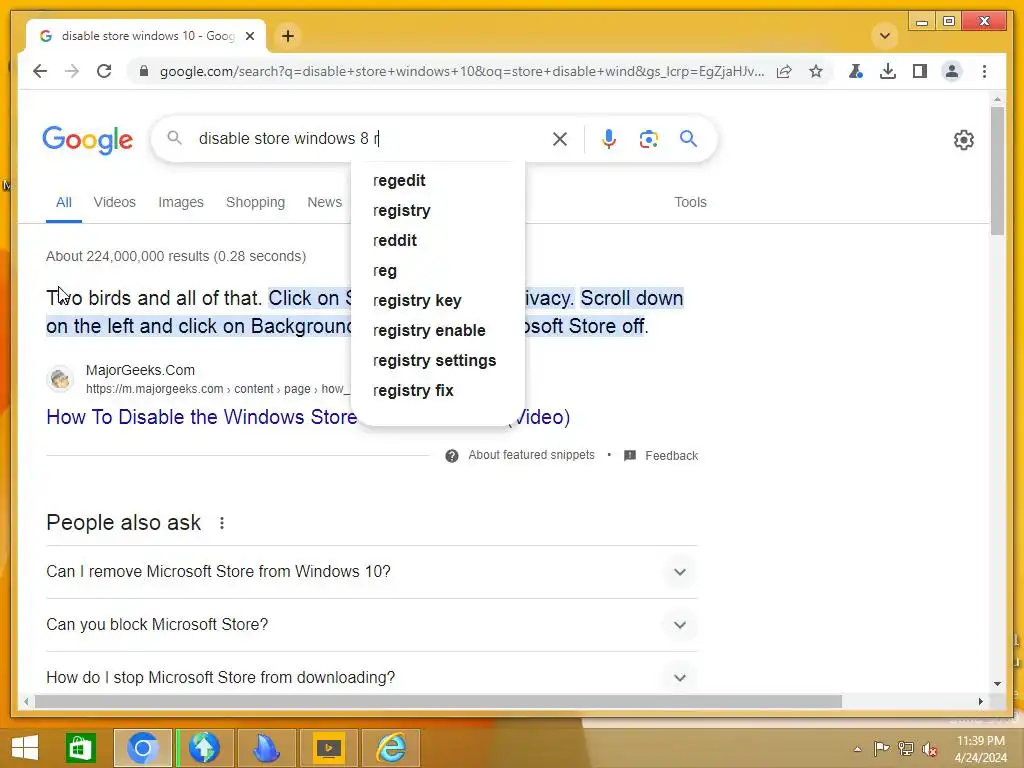Open a new tab with the plus button
This screenshot has width=1024, height=768.
[288, 36]
